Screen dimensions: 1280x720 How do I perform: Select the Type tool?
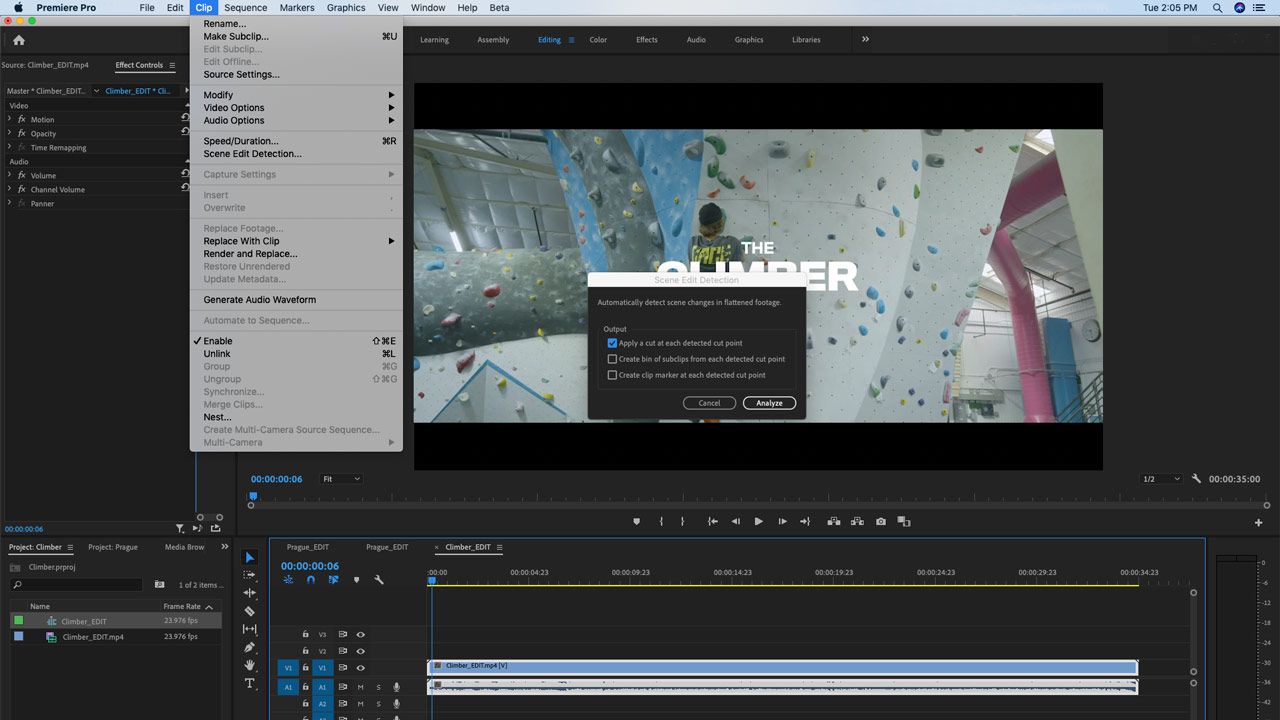pos(250,683)
